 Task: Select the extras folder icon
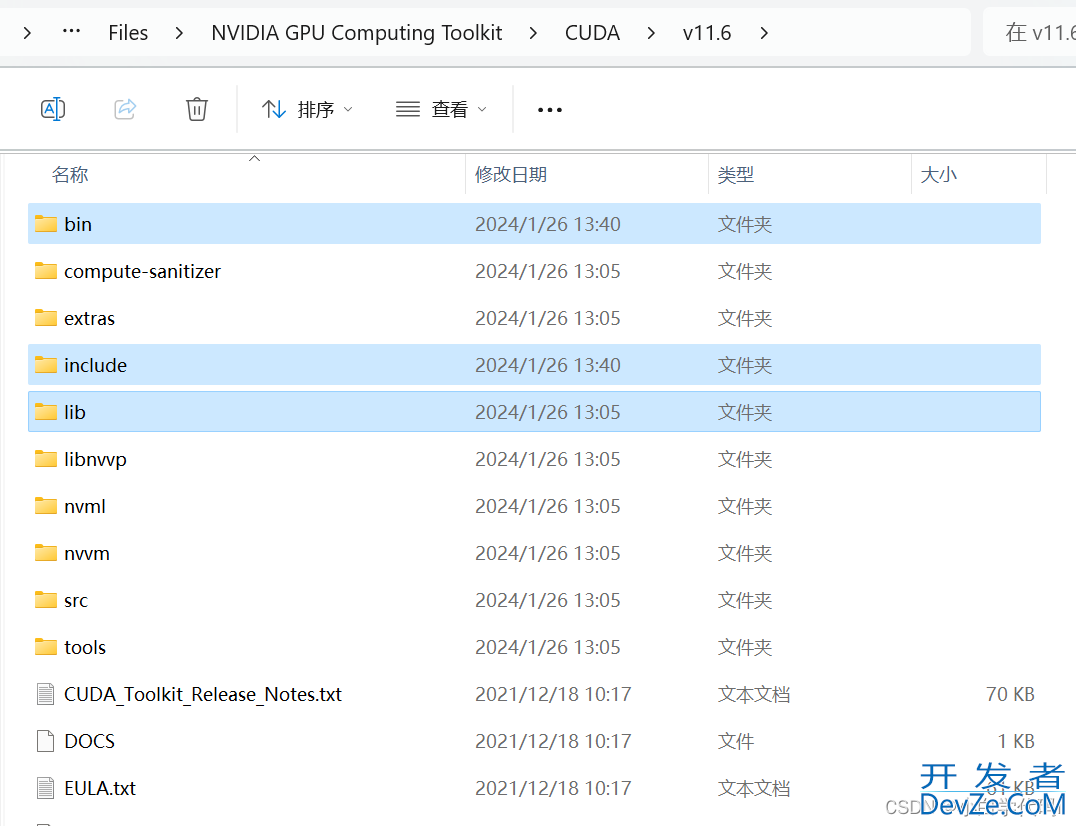click(x=46, y=318)
